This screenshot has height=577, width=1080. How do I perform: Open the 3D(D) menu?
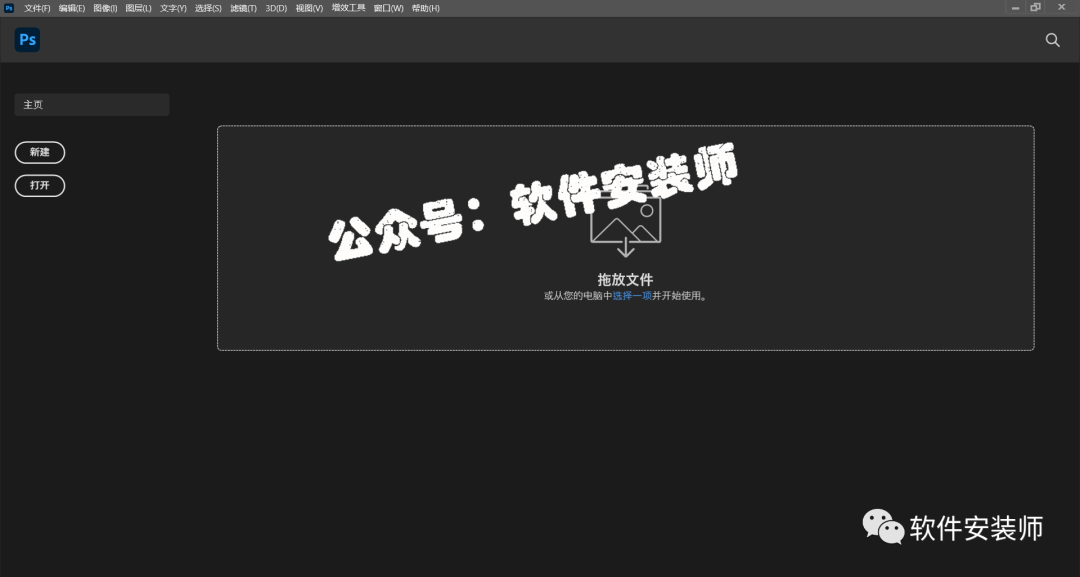click(276, 8)
